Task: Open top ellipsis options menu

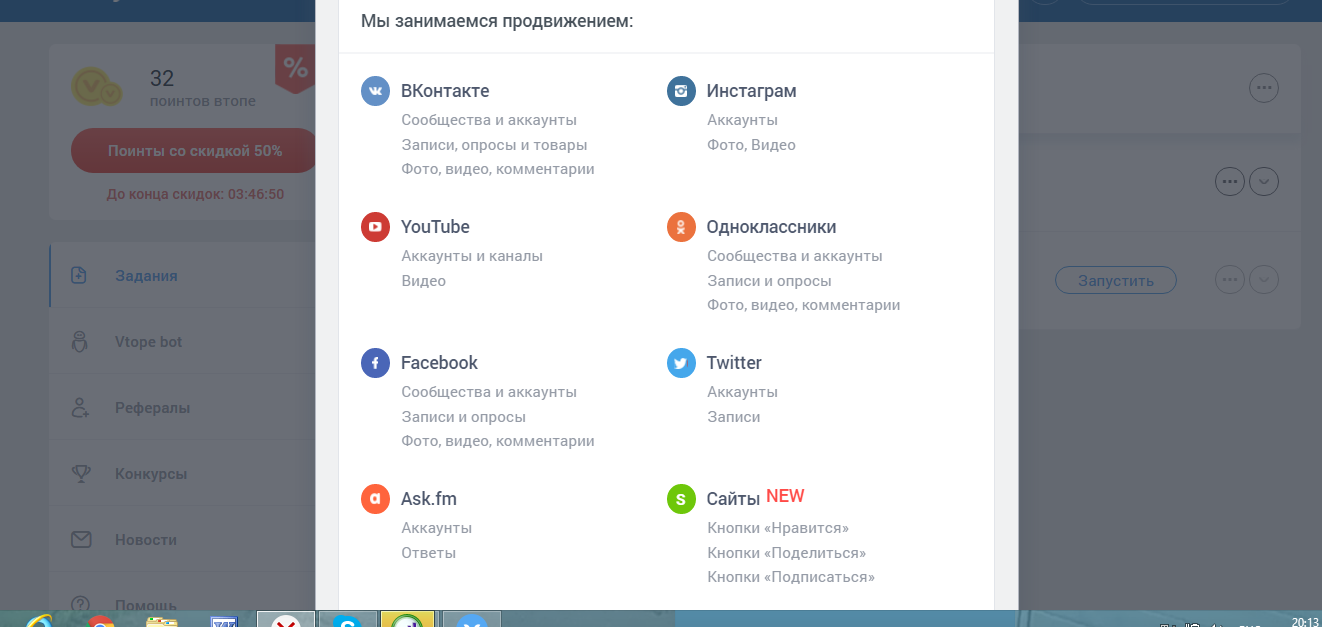Action: (1264, 88)
